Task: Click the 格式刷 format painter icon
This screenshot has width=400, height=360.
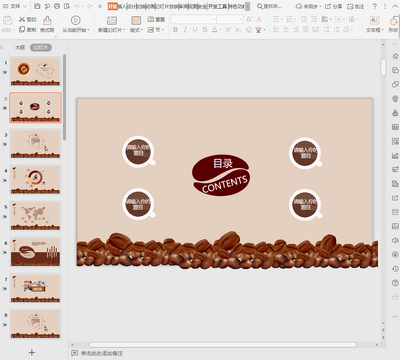Action: point(47,21)
